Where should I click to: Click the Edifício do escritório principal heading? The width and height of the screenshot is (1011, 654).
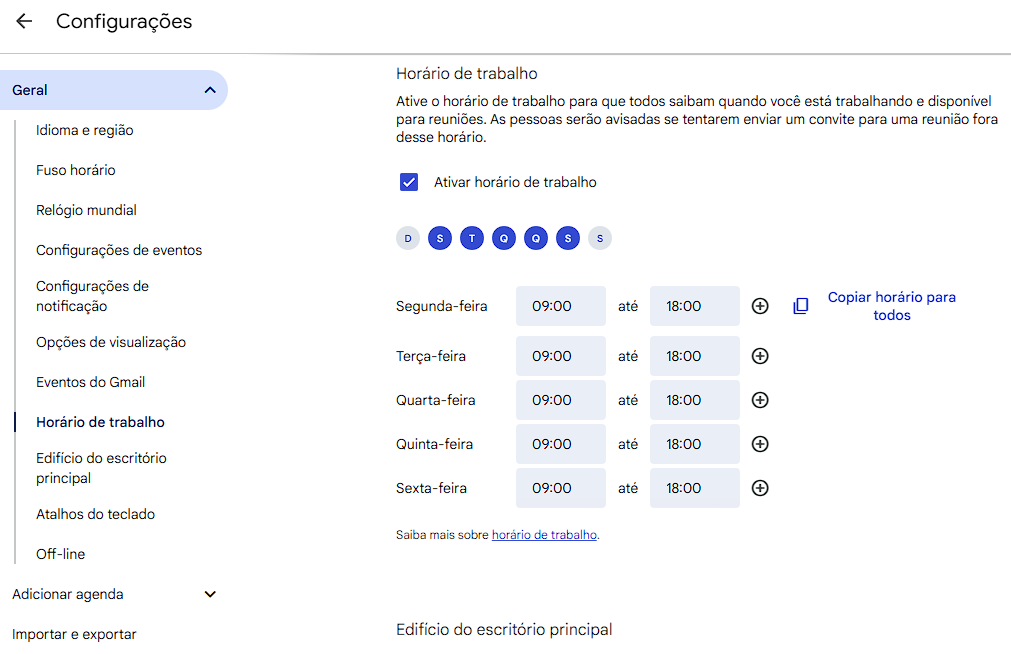pyautogui.click(x=504, y=629)
